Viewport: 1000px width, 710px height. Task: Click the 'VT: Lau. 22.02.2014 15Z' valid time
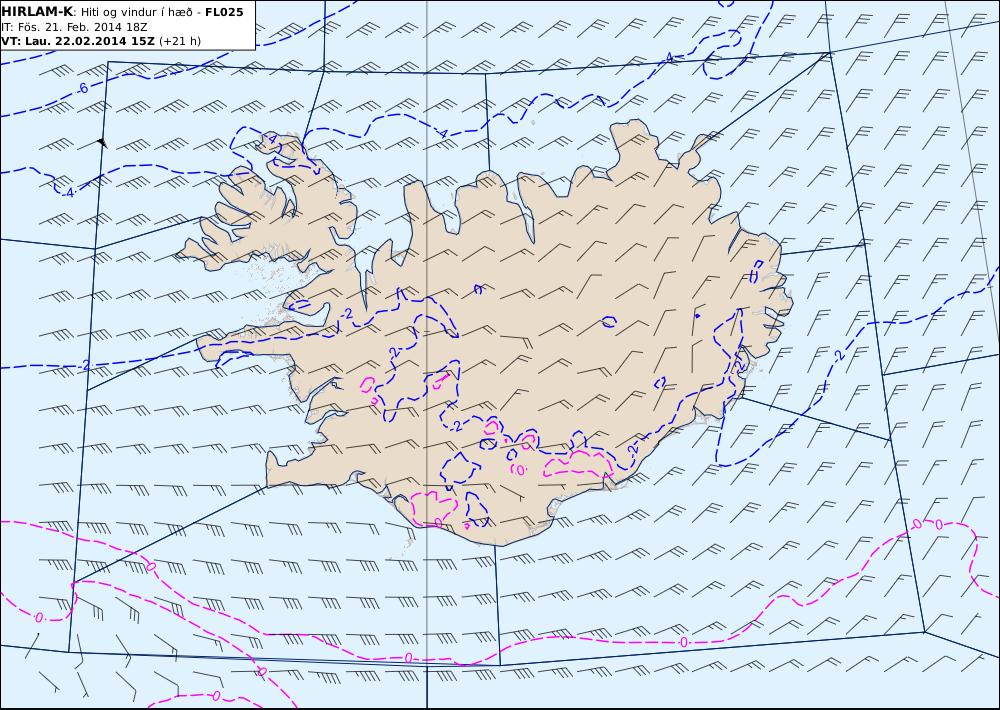pos(78,41)
